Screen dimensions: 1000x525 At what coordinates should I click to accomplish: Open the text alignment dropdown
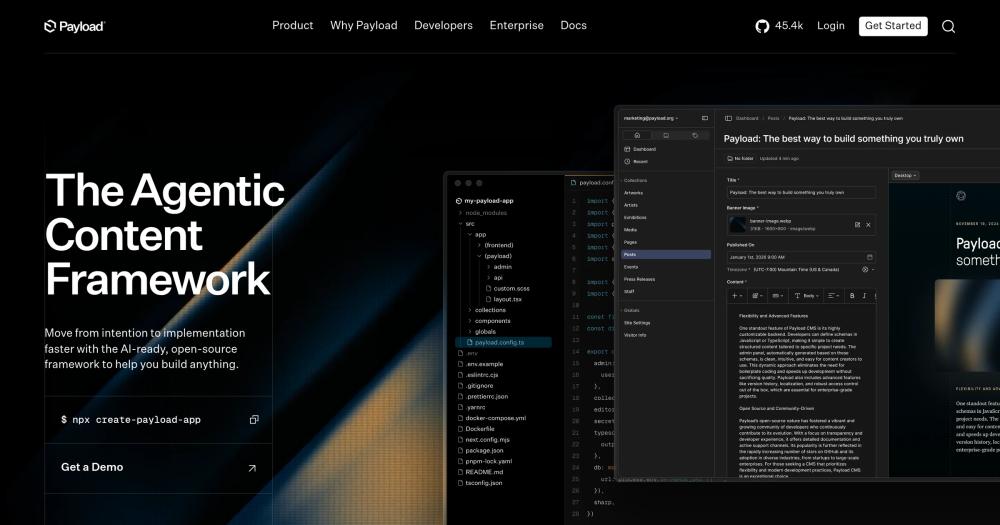tap(833, 295)
